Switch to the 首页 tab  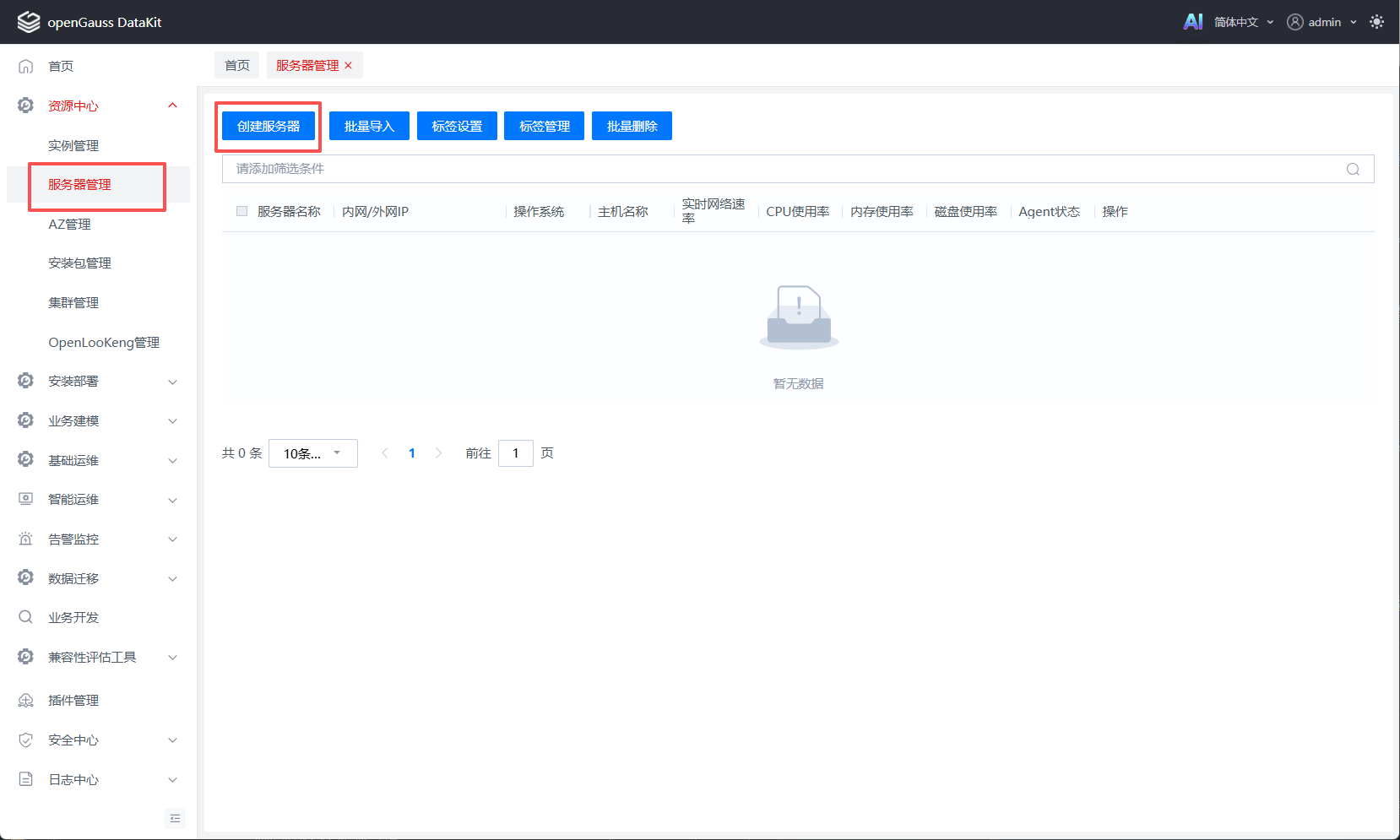click(237, 66)
